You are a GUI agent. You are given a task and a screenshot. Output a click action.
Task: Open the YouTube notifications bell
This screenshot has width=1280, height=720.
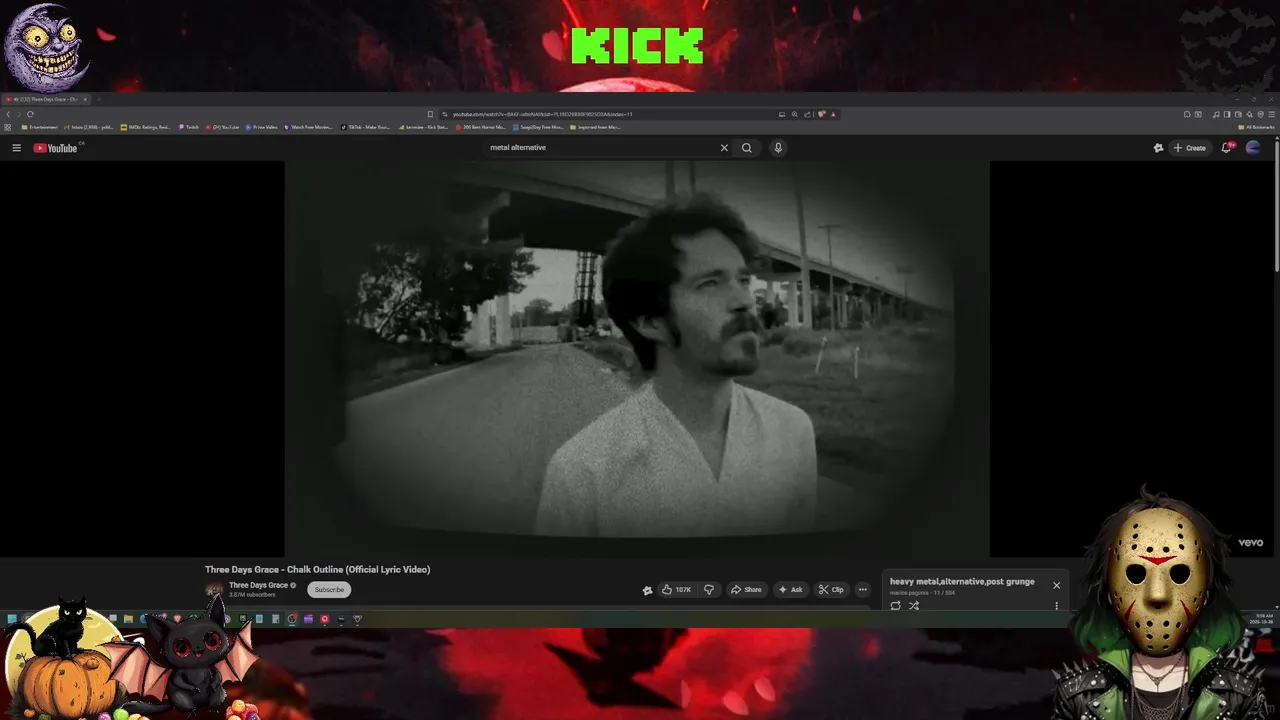pyautogui.click(x=1227, y=148)
